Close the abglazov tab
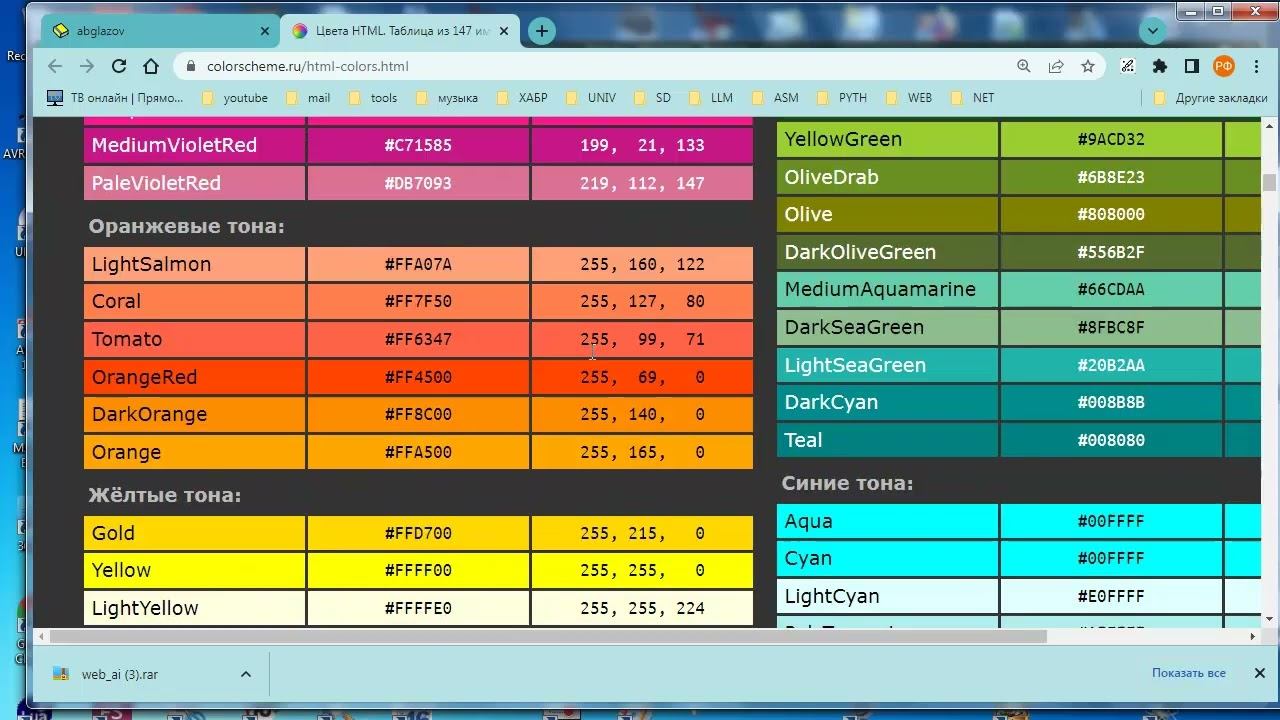 tap(265, 31)
